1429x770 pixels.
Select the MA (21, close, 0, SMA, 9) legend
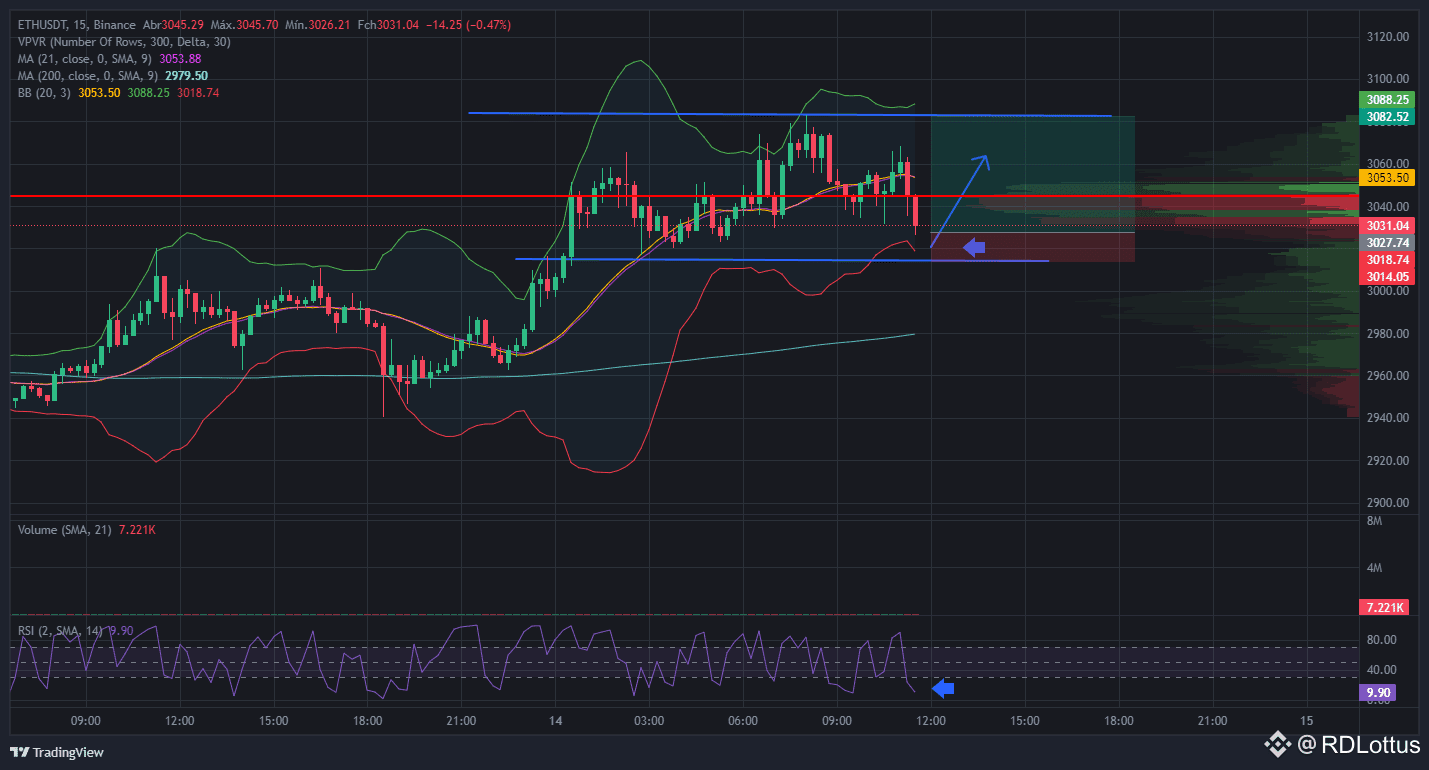click(86, 58)
